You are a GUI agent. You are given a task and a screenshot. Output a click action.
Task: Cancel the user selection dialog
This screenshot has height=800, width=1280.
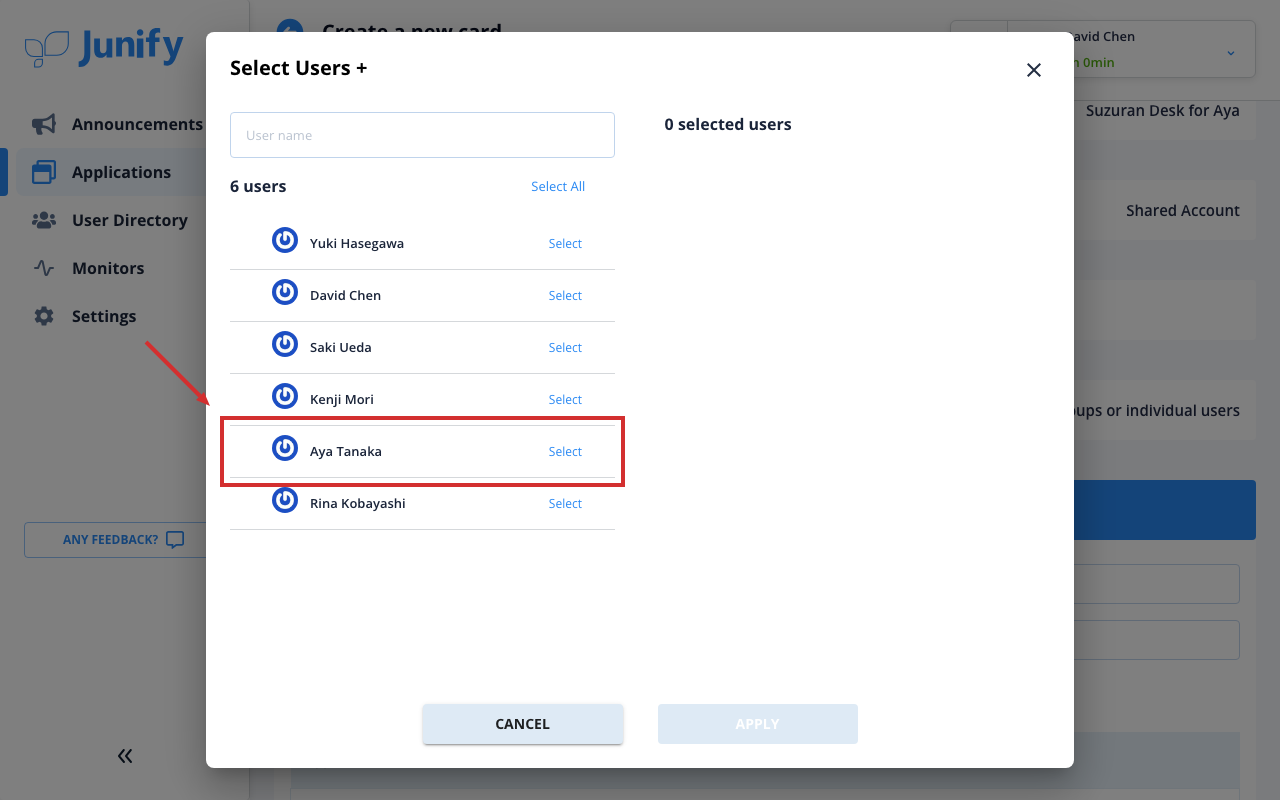(x=523, y=724)
